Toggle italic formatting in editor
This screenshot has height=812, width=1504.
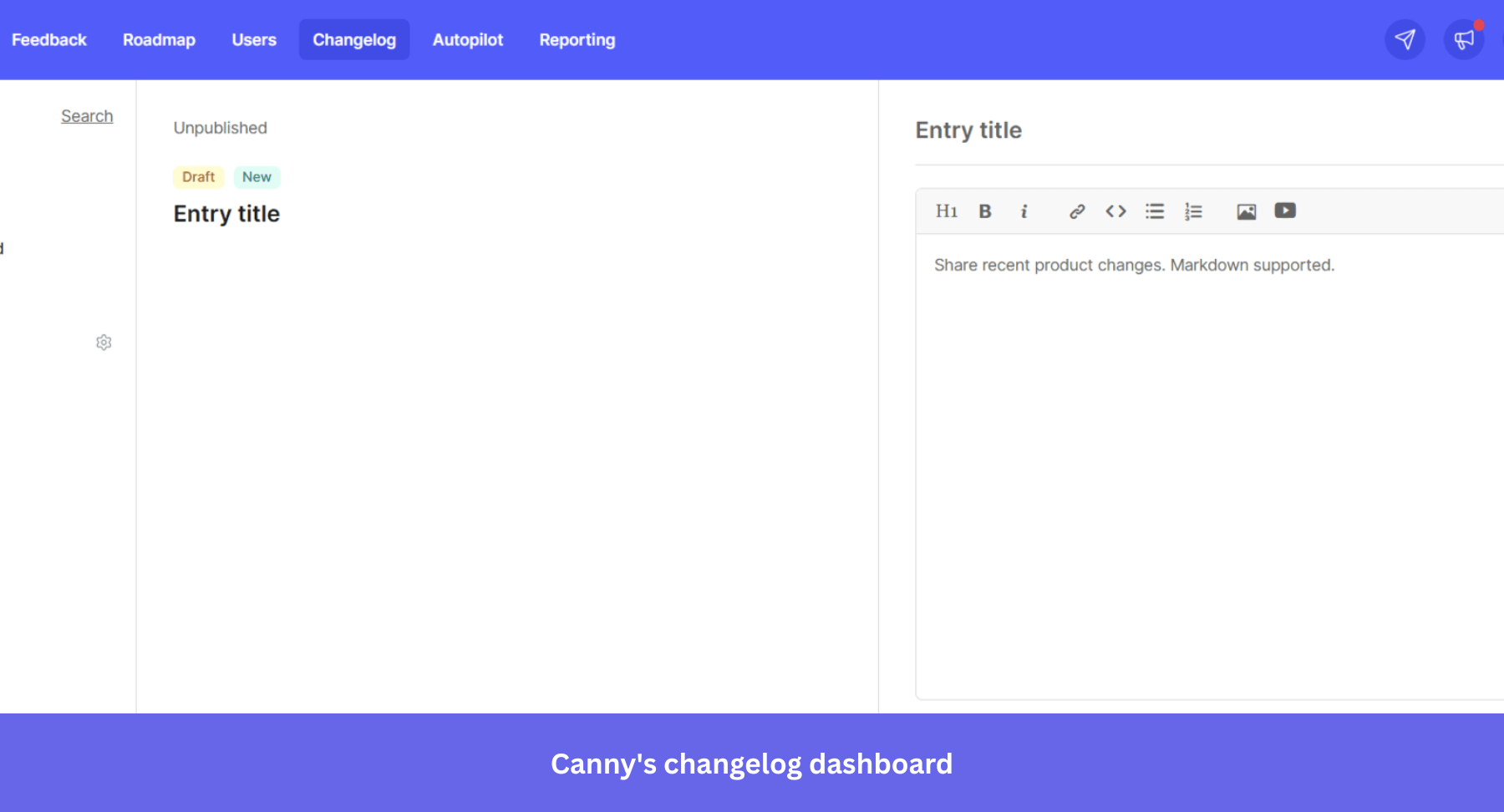tap(1024, 211)
